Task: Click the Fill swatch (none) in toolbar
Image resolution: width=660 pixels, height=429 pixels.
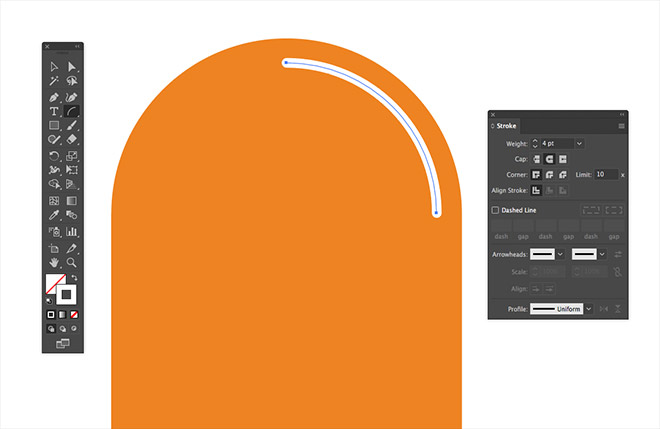Action: (x=53, y=282)
